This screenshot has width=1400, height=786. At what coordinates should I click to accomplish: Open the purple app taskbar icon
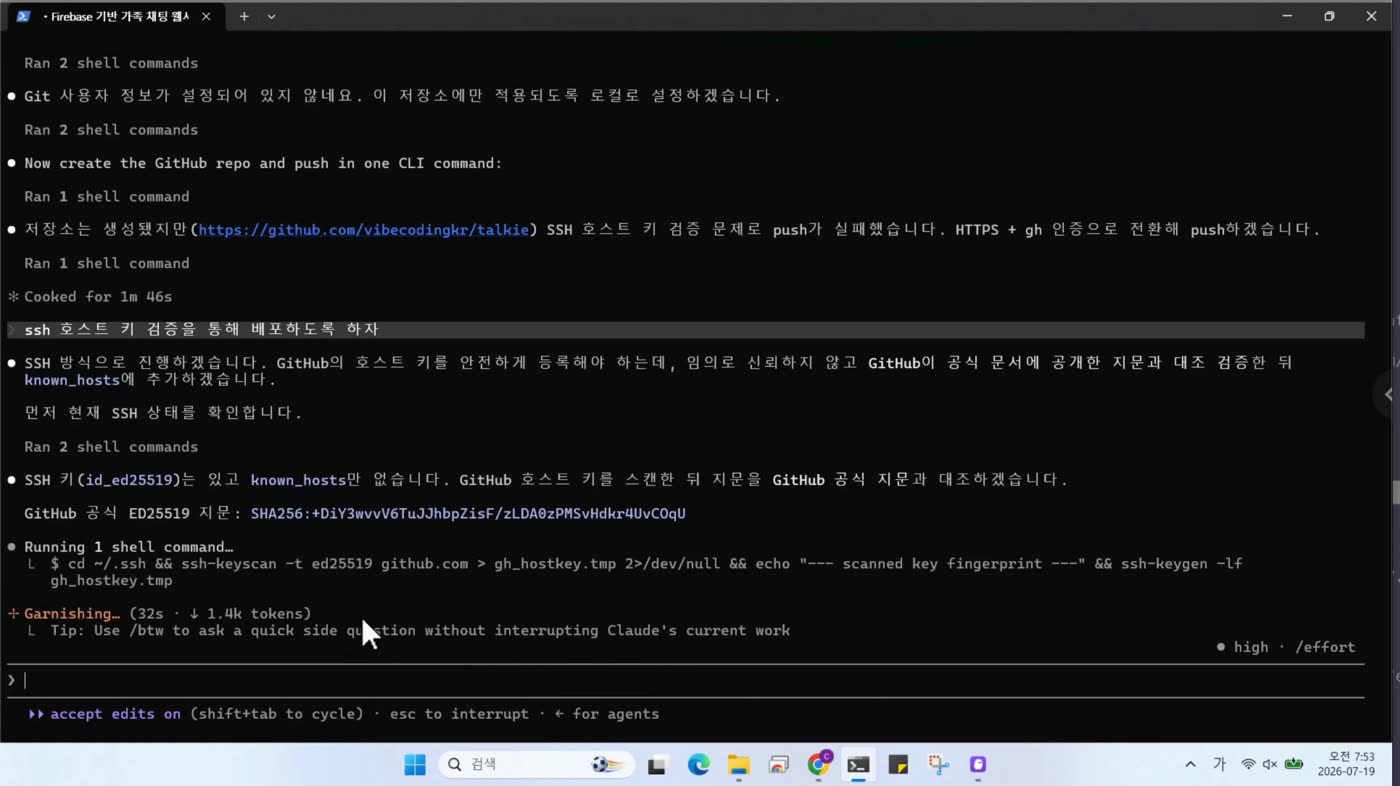(x=978, y=765)
